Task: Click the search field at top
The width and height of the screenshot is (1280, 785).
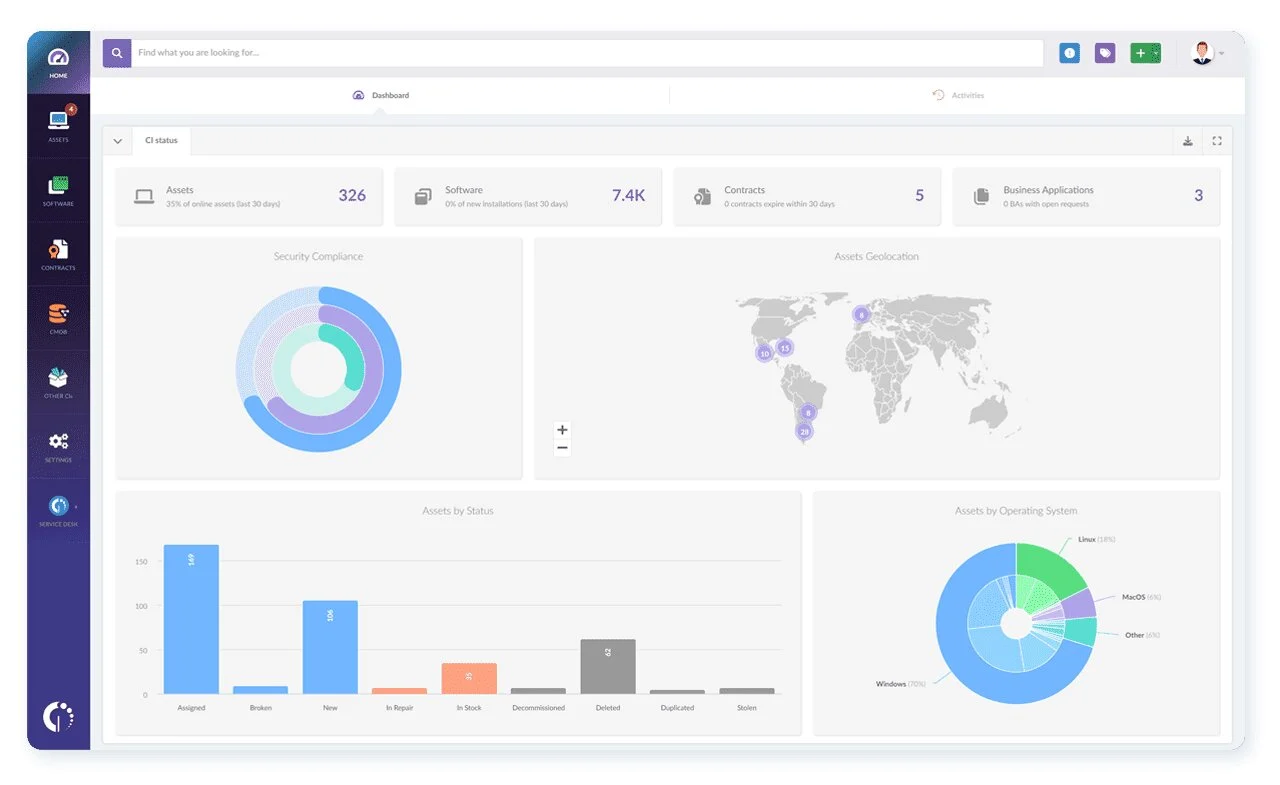Action: [588, 53]
